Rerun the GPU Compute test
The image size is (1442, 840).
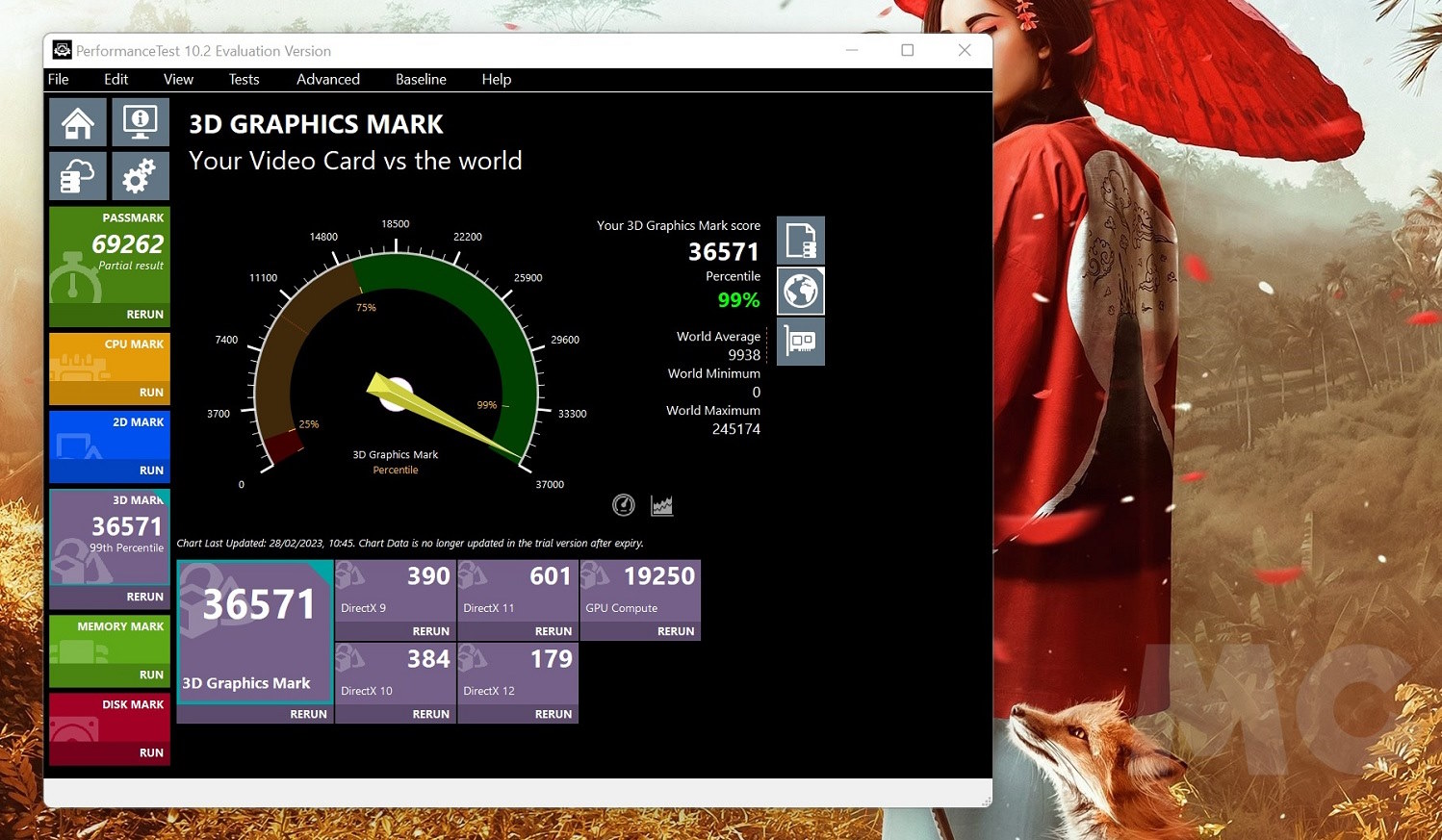tap(675, 631)
